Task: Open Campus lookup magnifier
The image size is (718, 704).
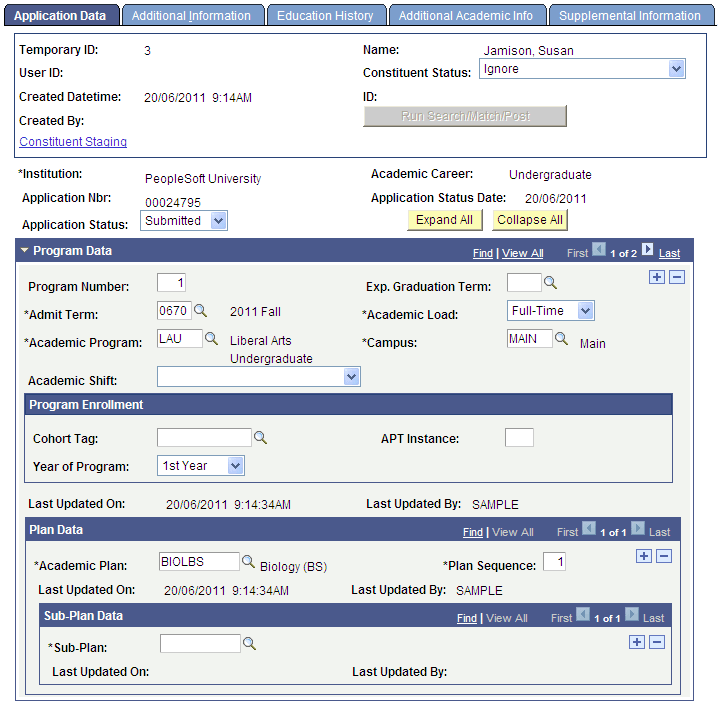Action: point(561,338)
